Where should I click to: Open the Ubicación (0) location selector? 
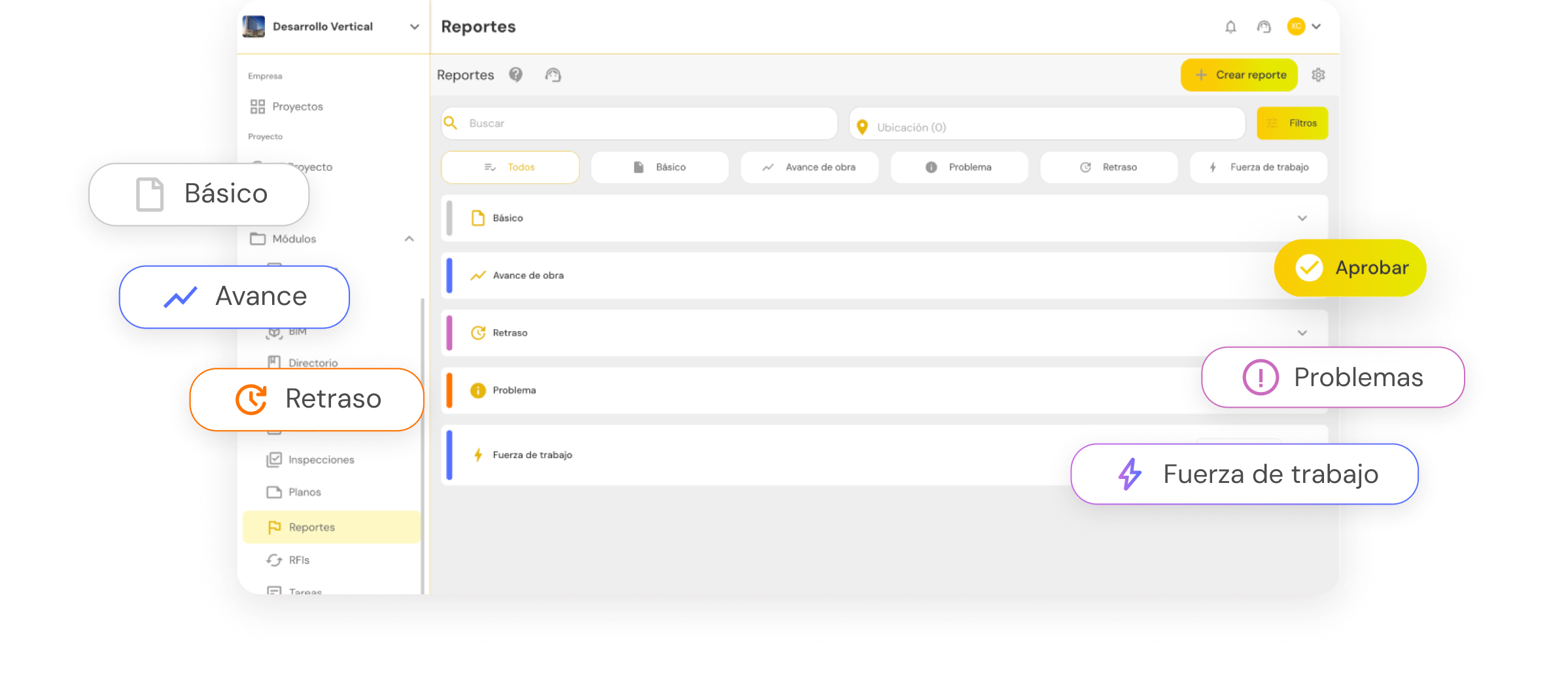[x=1047, y=124]
